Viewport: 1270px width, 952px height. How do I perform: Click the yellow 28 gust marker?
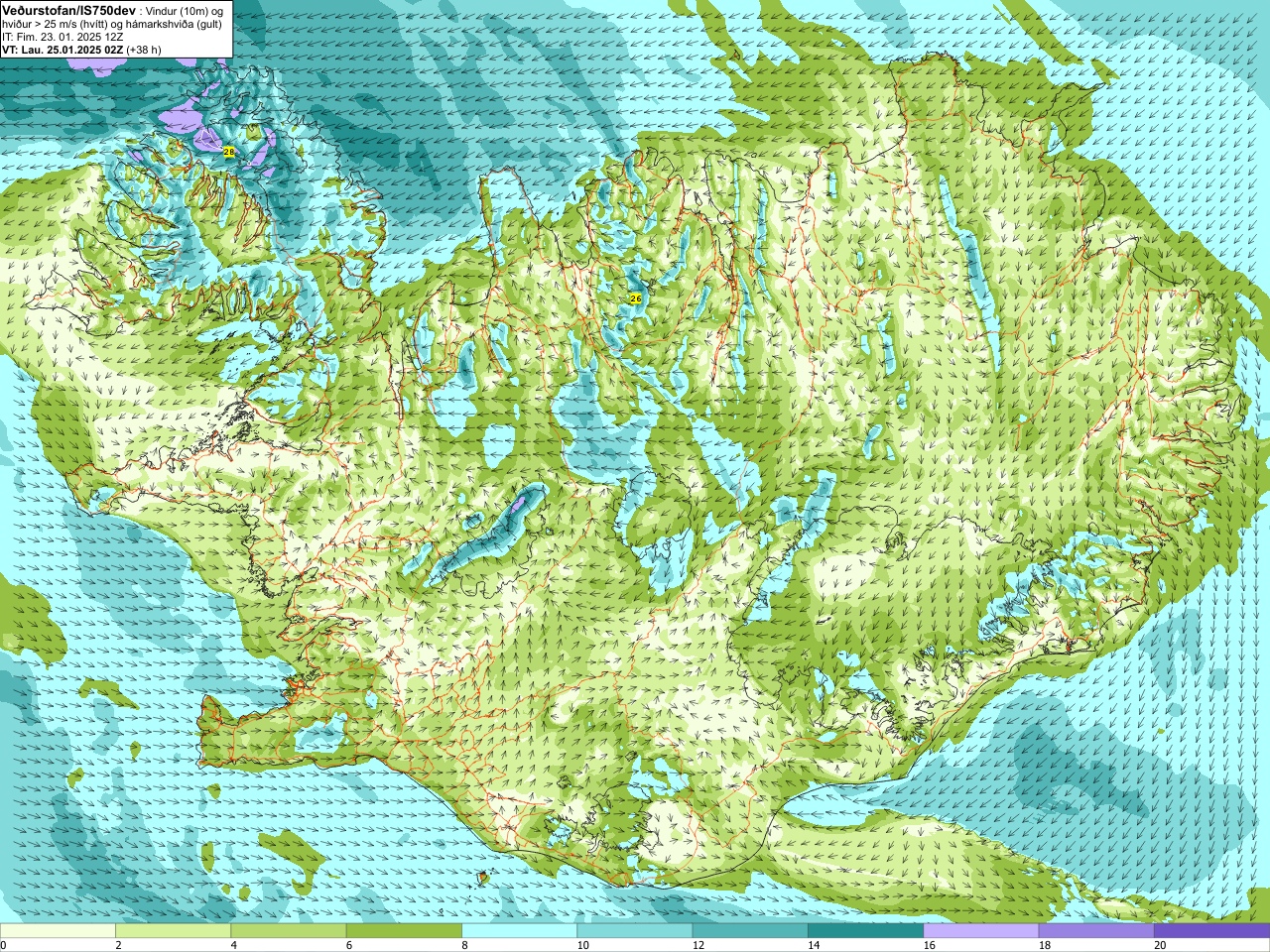click(x=229, y=152)
